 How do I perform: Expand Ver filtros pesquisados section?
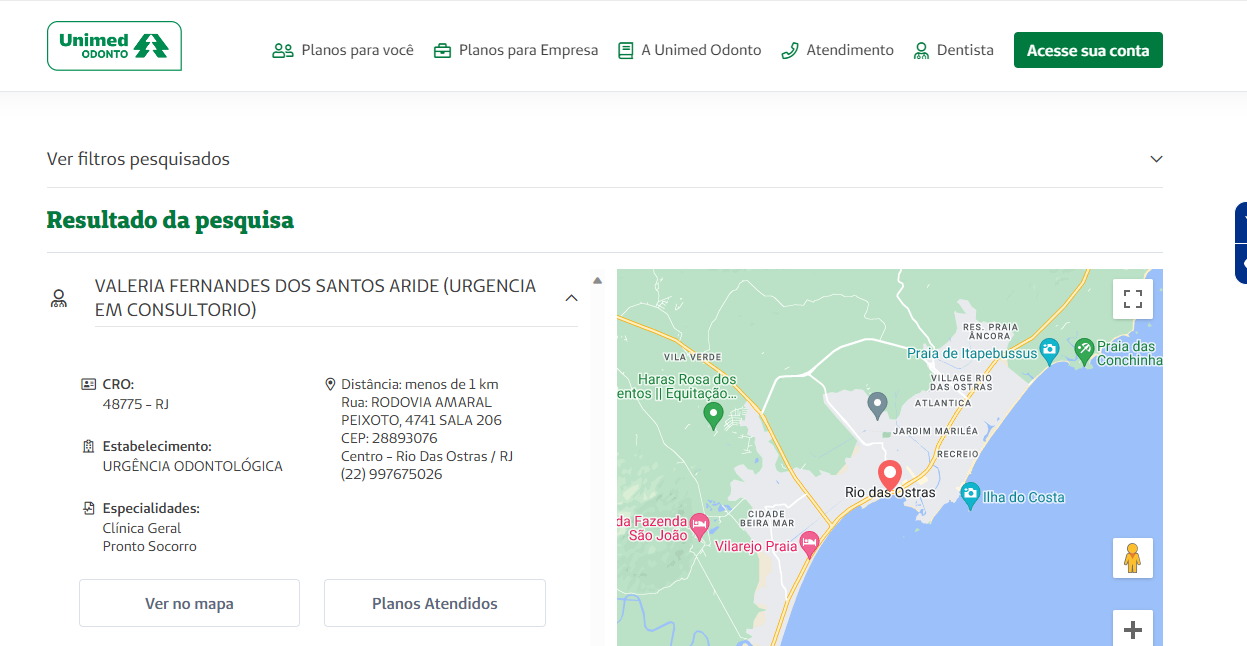click(x=1156, y=159)
